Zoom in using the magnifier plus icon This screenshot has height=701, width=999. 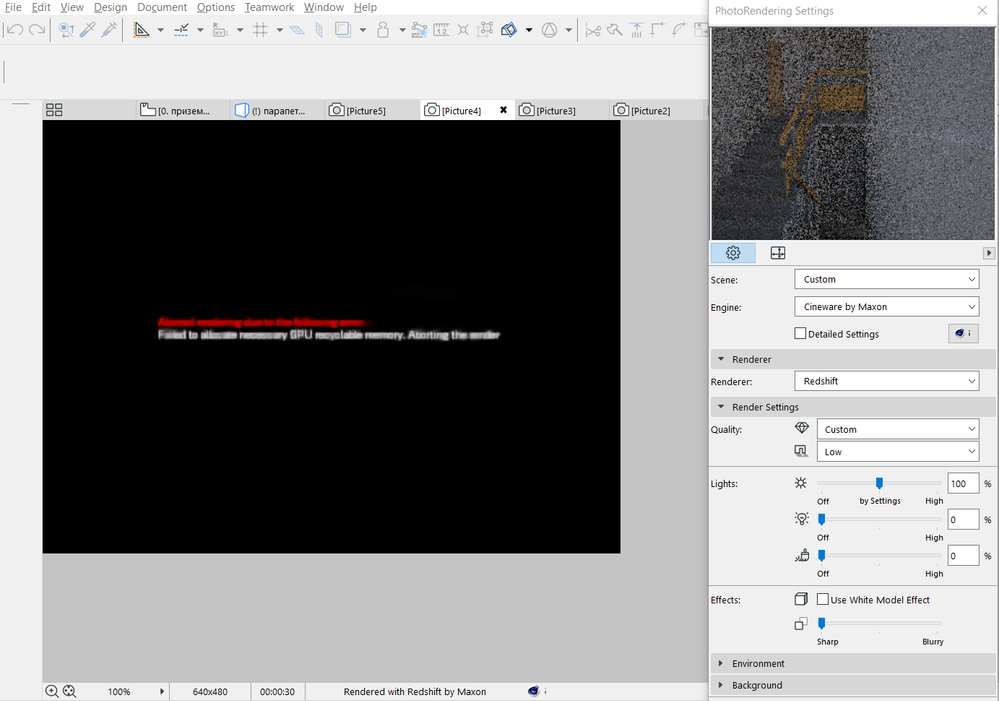pos(52,691)
